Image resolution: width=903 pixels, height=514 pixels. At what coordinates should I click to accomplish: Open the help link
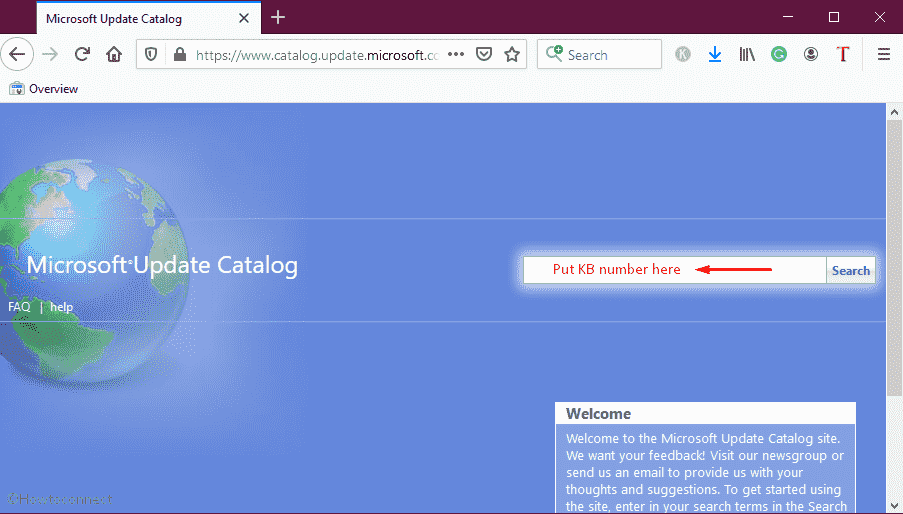click(x=62, y=307)
